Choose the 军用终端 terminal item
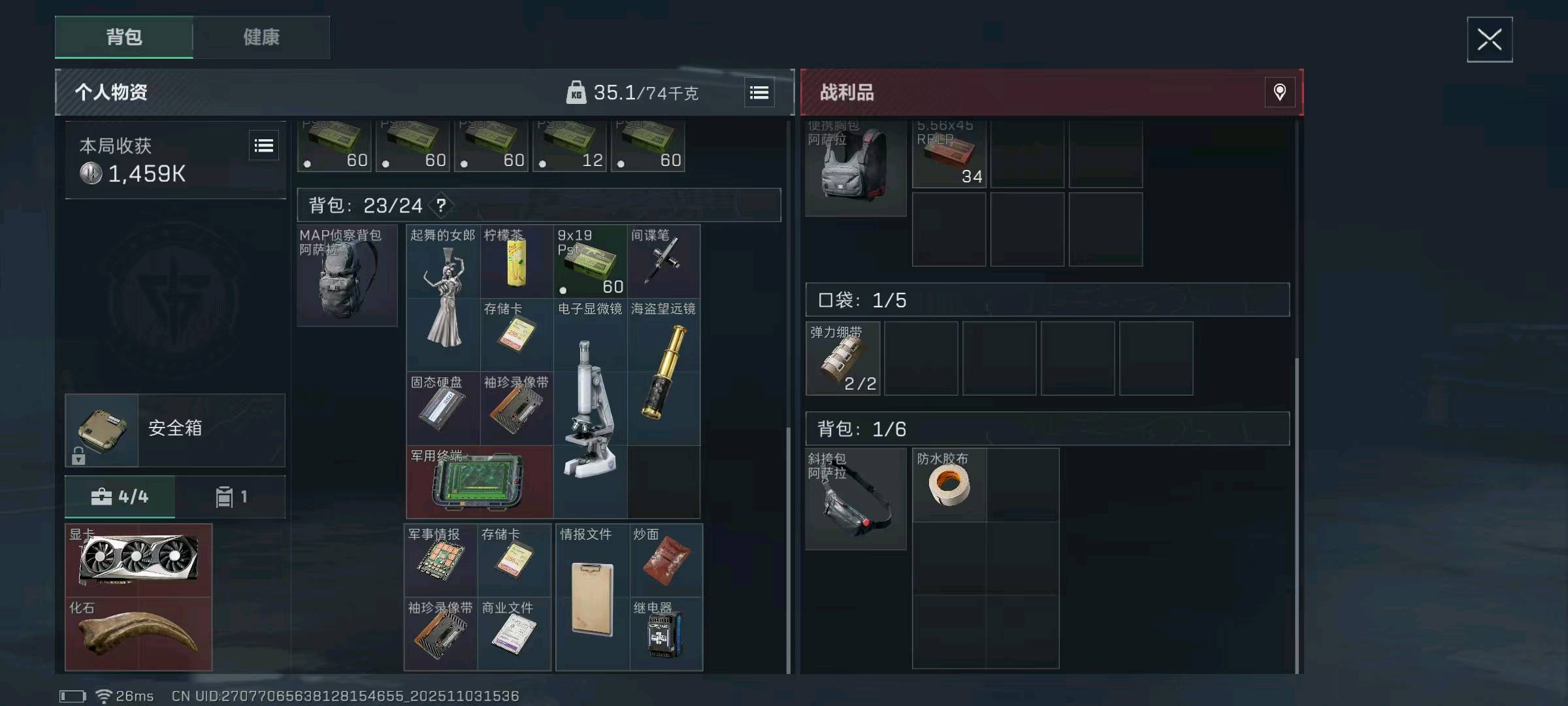1568x706 pixels. click(480, 482)
